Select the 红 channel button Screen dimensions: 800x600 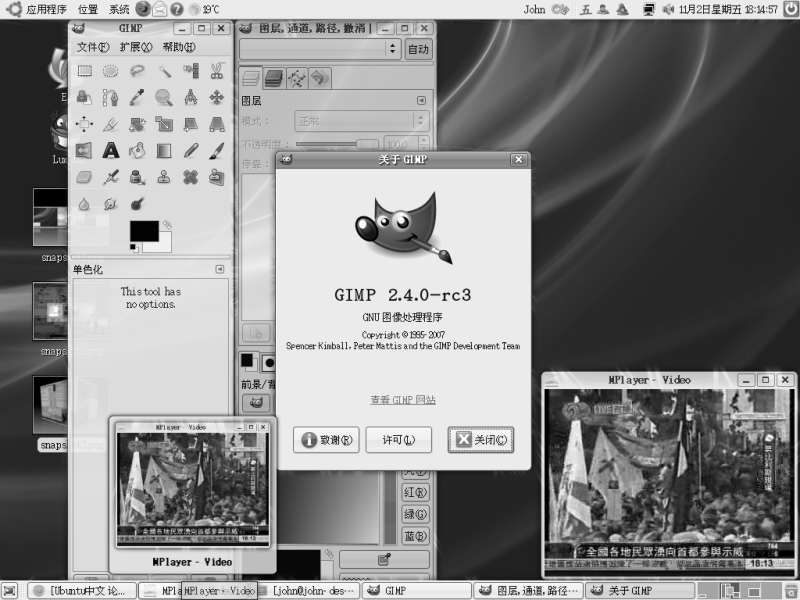415,493
